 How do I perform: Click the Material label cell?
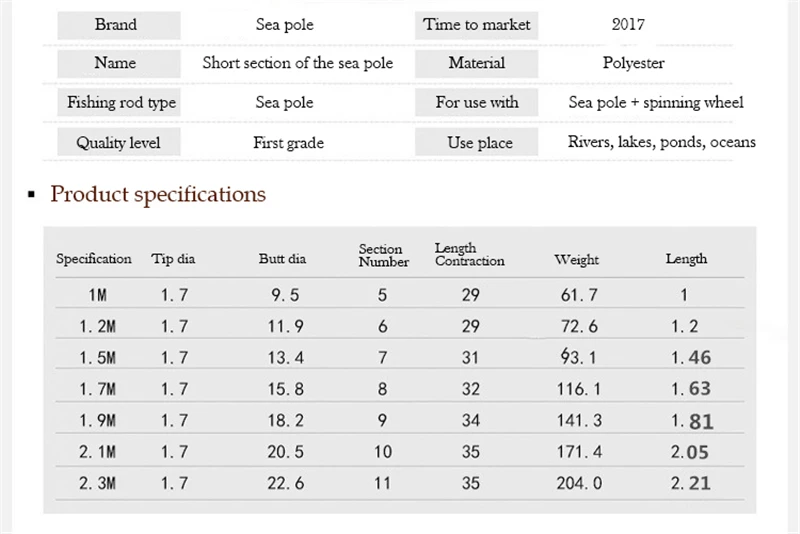[476, 63]
